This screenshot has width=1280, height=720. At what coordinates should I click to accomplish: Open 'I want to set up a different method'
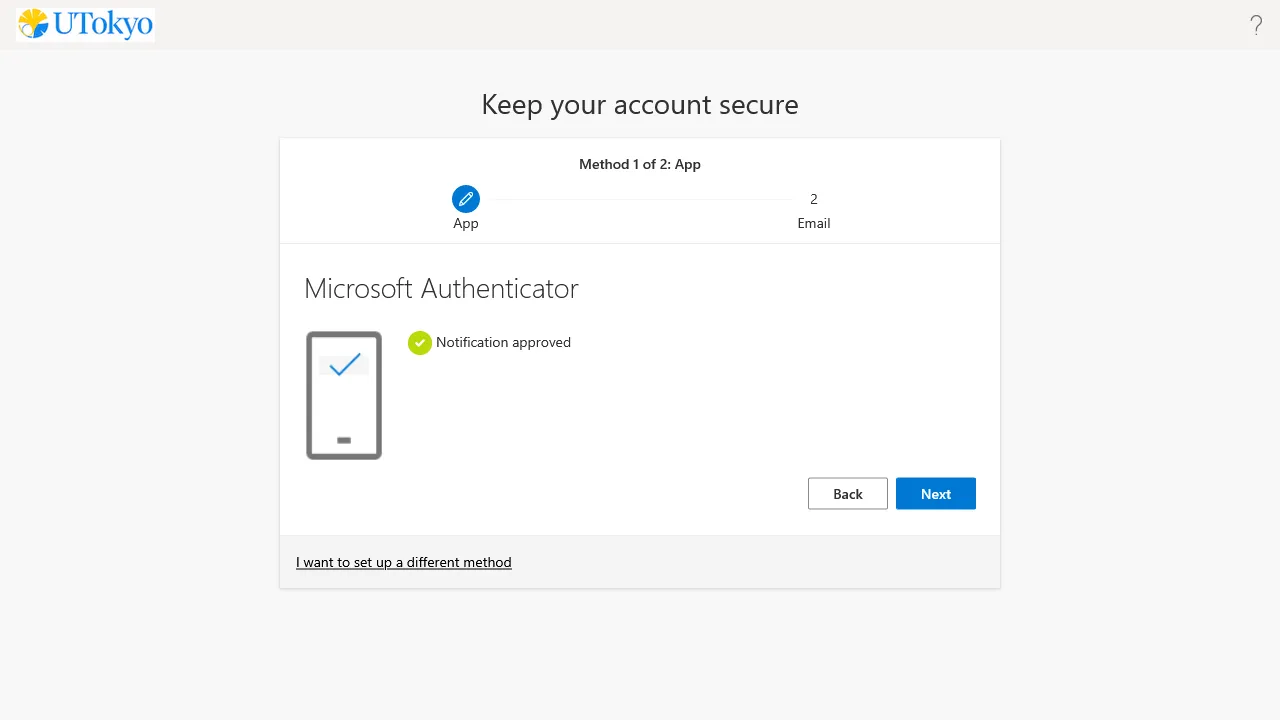point(404,563)
